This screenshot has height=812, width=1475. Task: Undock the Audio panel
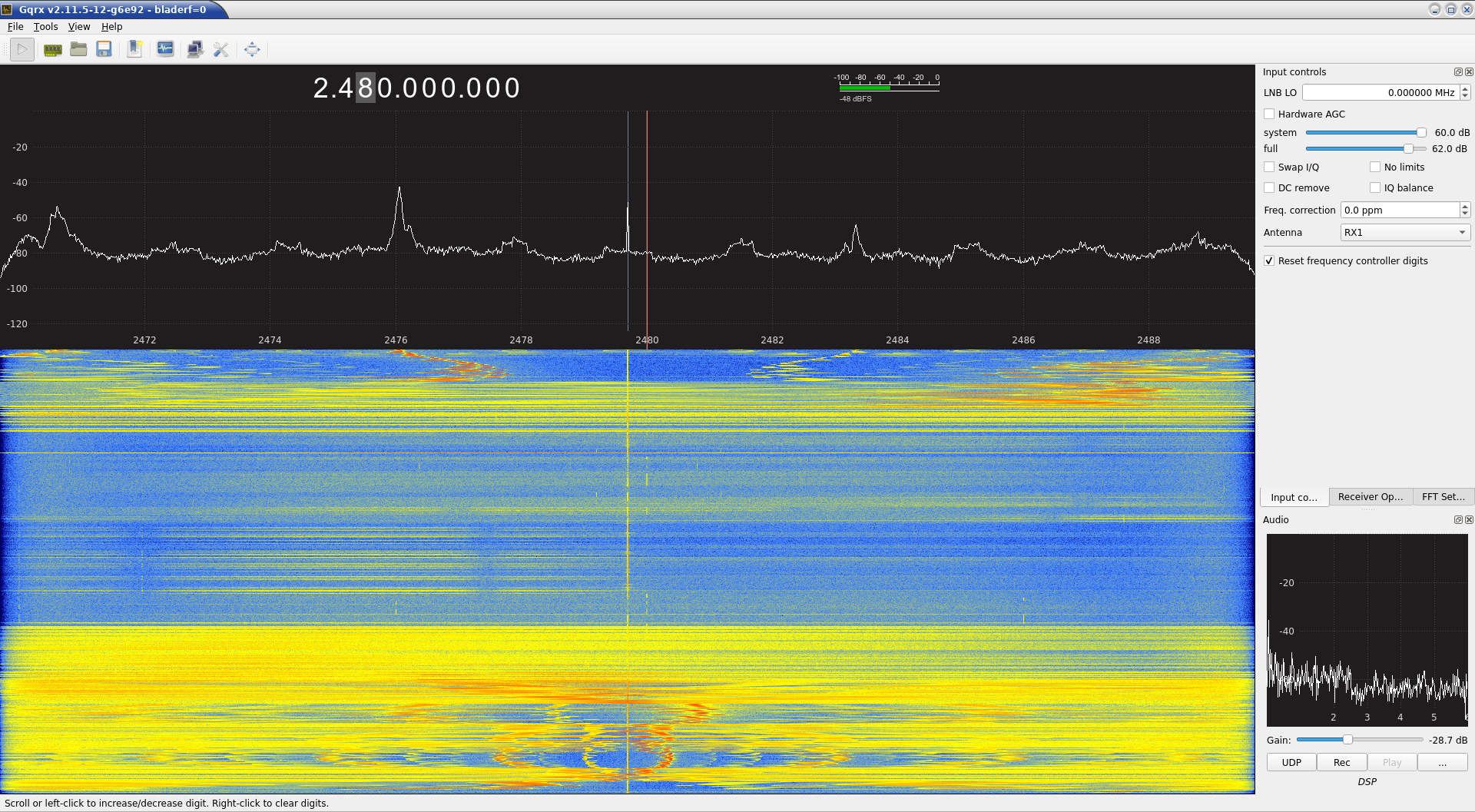(x=1458, y=519)
